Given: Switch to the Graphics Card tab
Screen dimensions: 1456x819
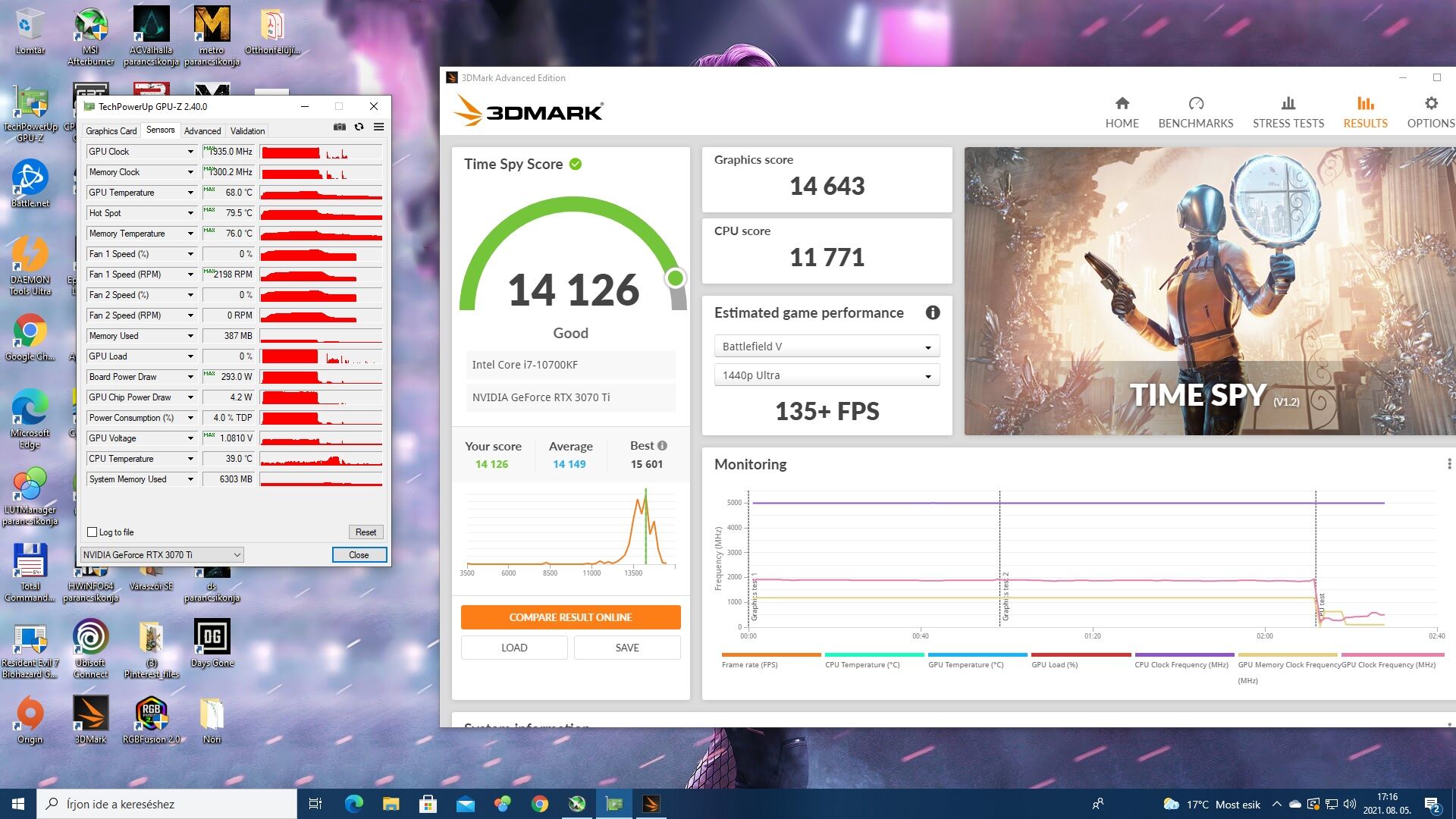Looking at the screenshot, I should click(111, 131).
